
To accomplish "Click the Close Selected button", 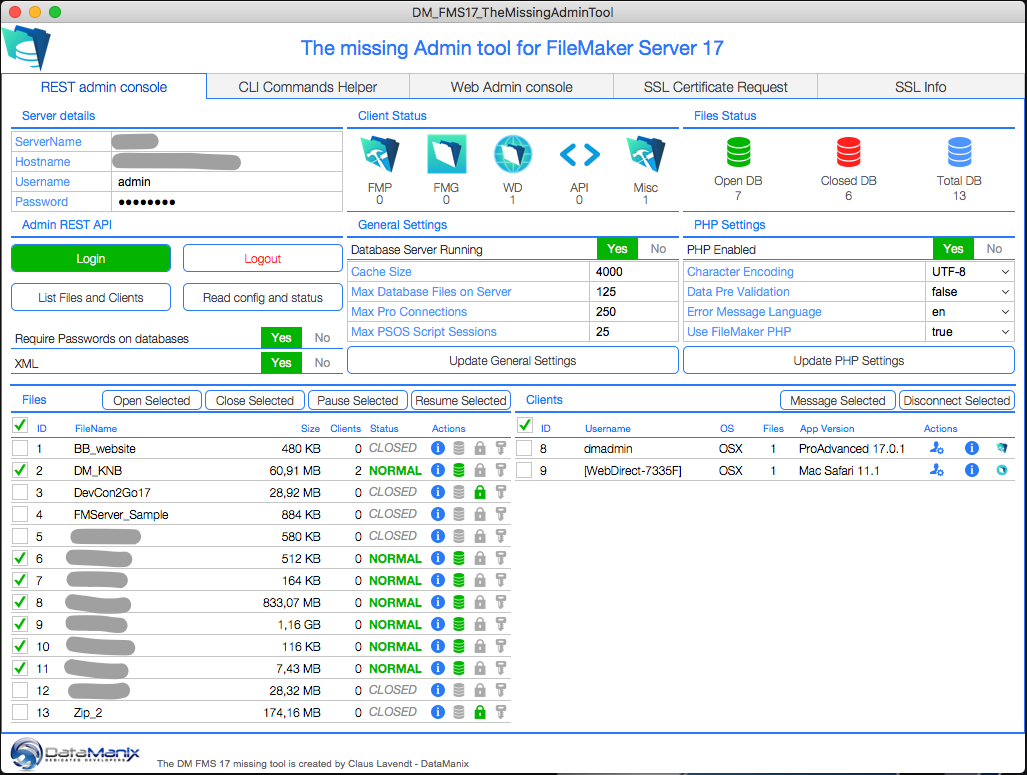I will [x=255, y=400].
